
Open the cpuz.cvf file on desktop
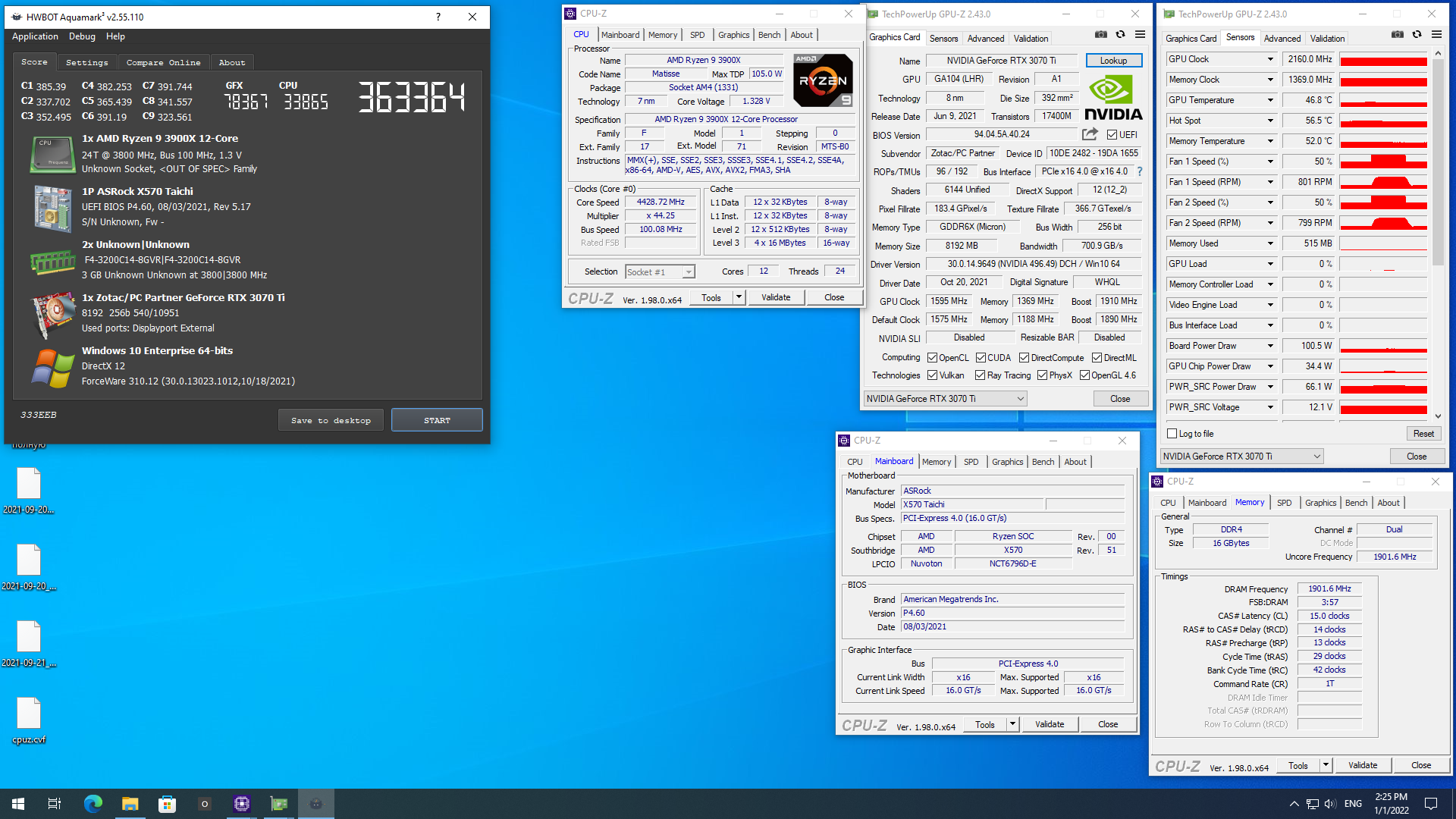(x=29, y=720)
